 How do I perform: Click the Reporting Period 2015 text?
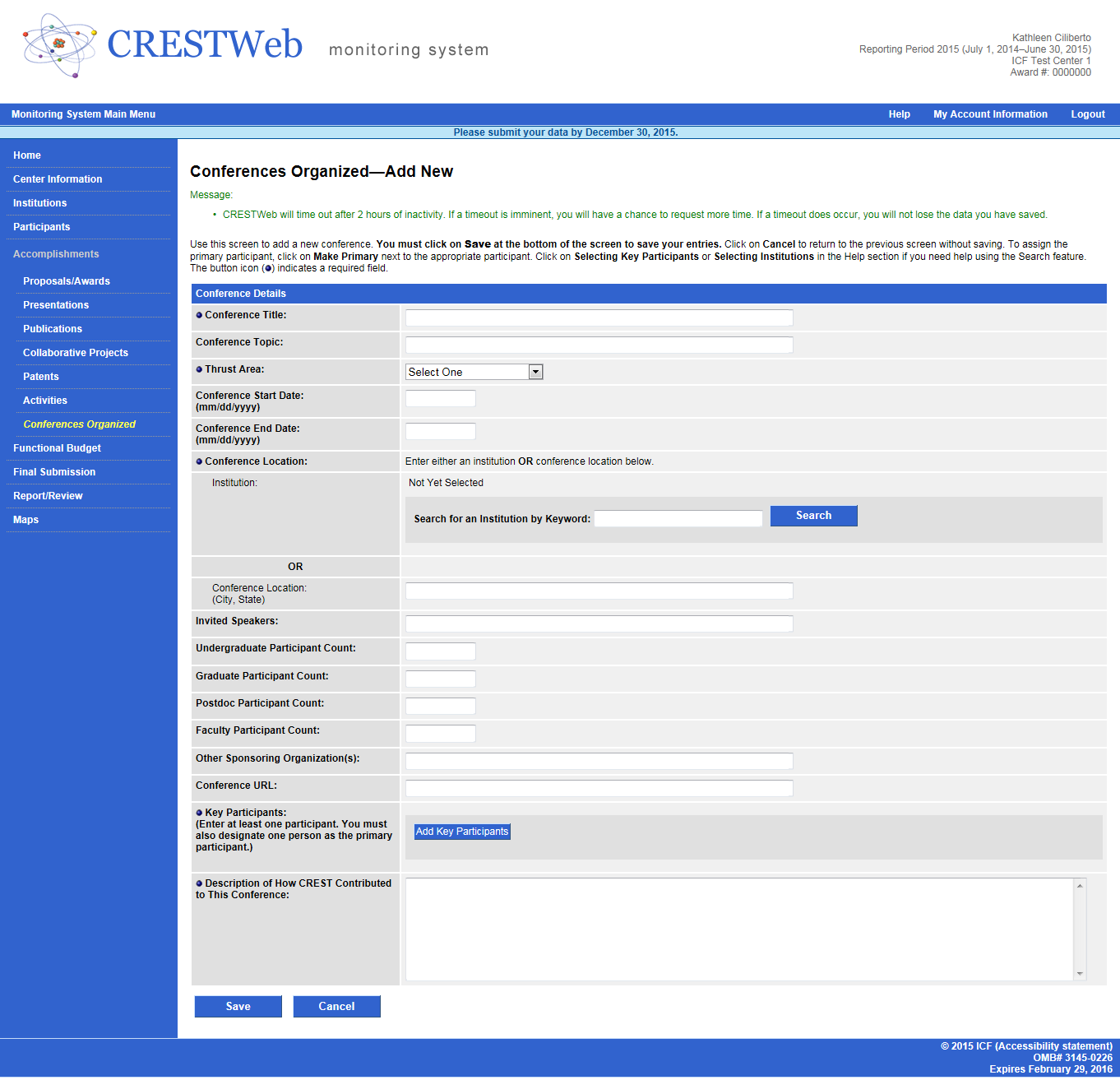[975, 49]
